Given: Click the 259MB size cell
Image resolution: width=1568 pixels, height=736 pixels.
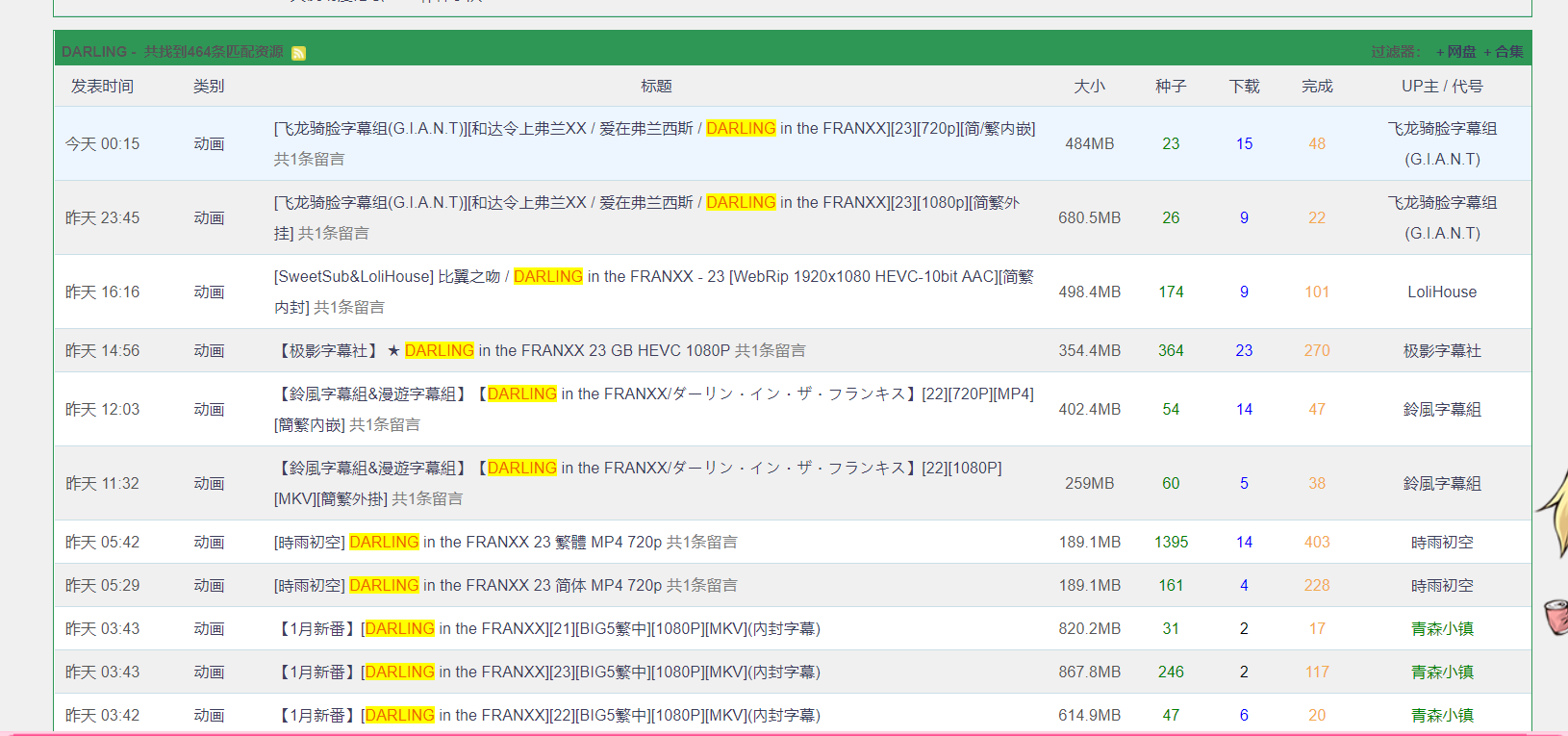Looking at the screenshot, I should [x=1089, y=484].
